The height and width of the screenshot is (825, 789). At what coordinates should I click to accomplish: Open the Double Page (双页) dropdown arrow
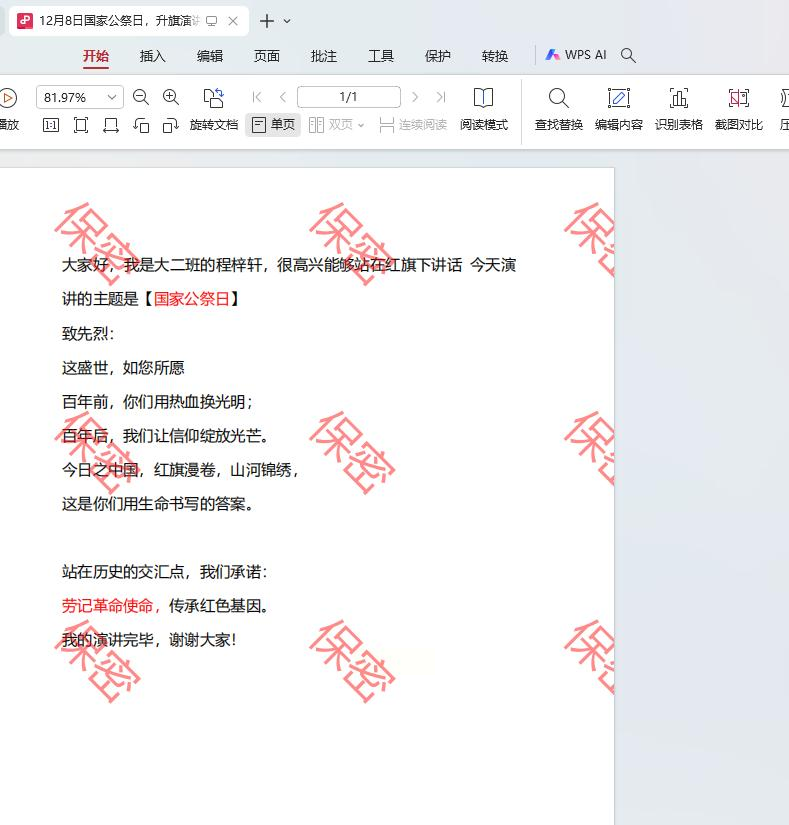pos(361,125)
